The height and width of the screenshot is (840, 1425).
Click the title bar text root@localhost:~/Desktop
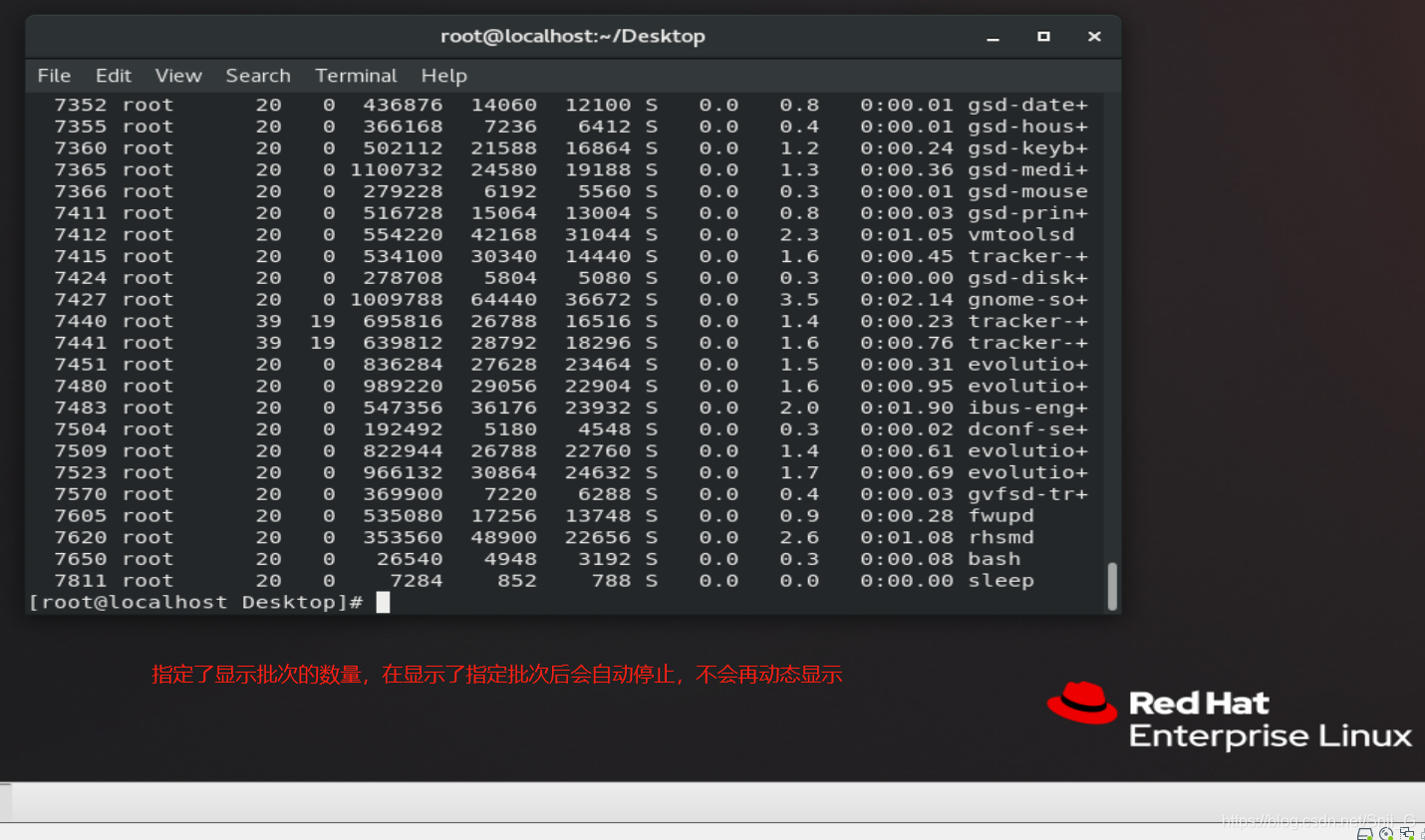pos(573,37)
